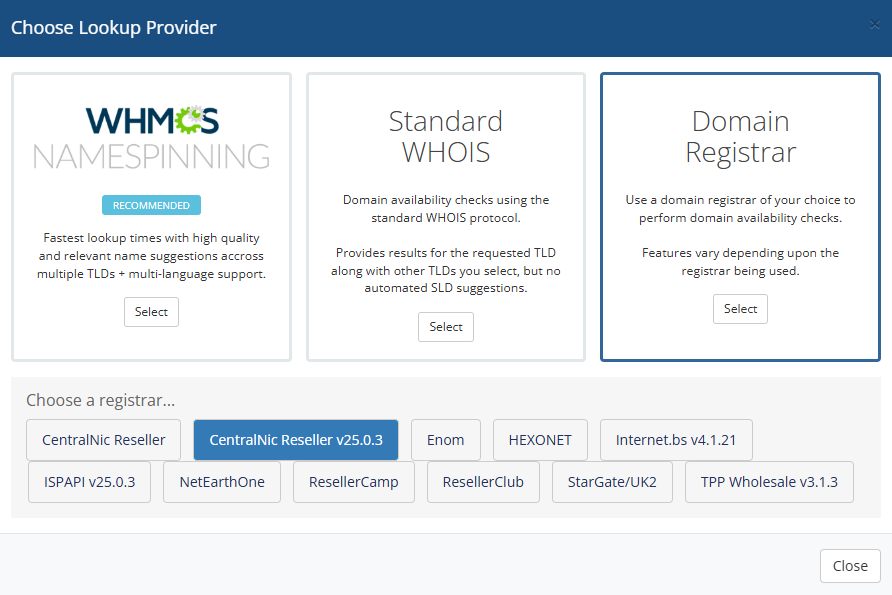This screenshot has height=595, width=892.
Task: Choose the ResellerClub registrar
Action: point(483,482)
